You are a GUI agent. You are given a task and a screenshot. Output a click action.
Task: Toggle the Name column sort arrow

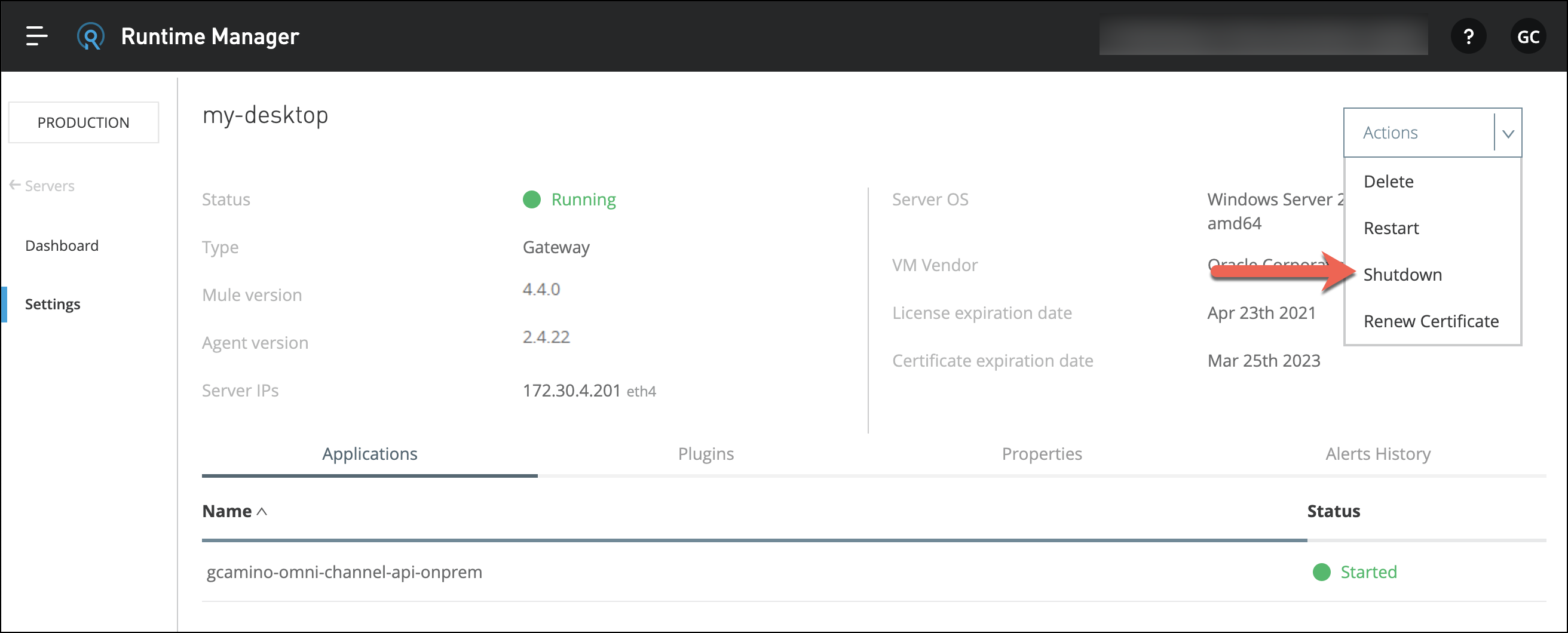pos(262,511)
